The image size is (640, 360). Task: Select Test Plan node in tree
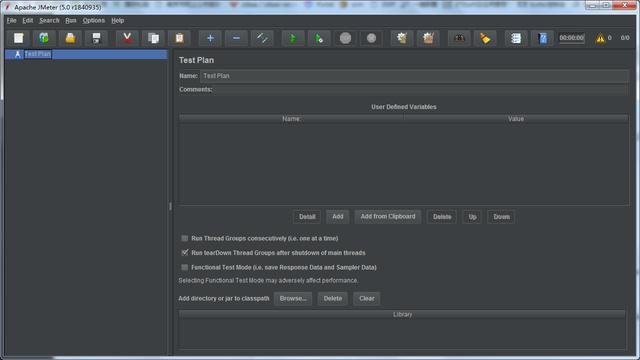[x=38, y=54]
